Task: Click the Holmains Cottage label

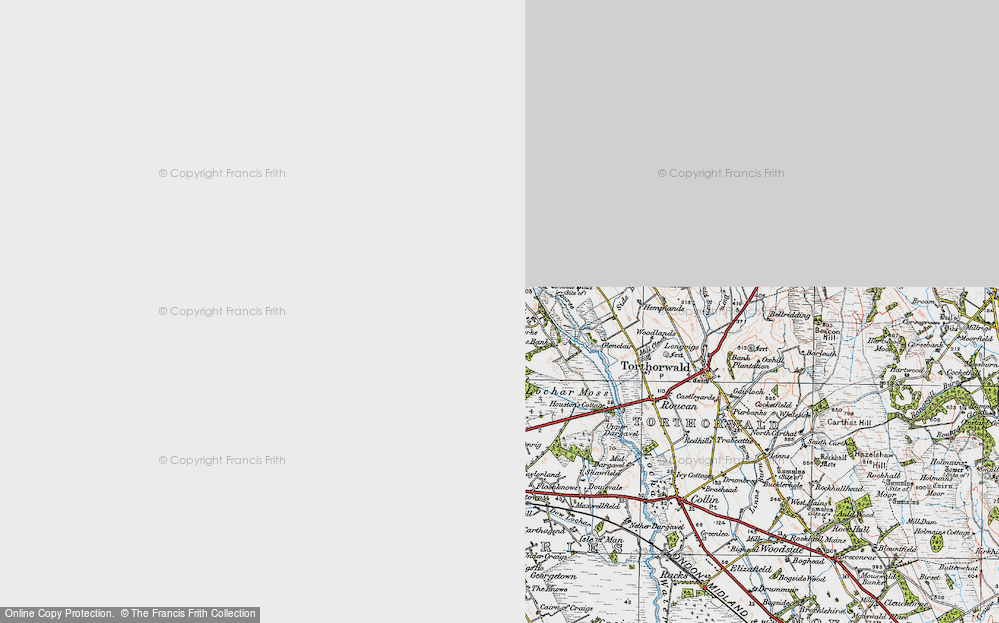Action: point(942,532)
